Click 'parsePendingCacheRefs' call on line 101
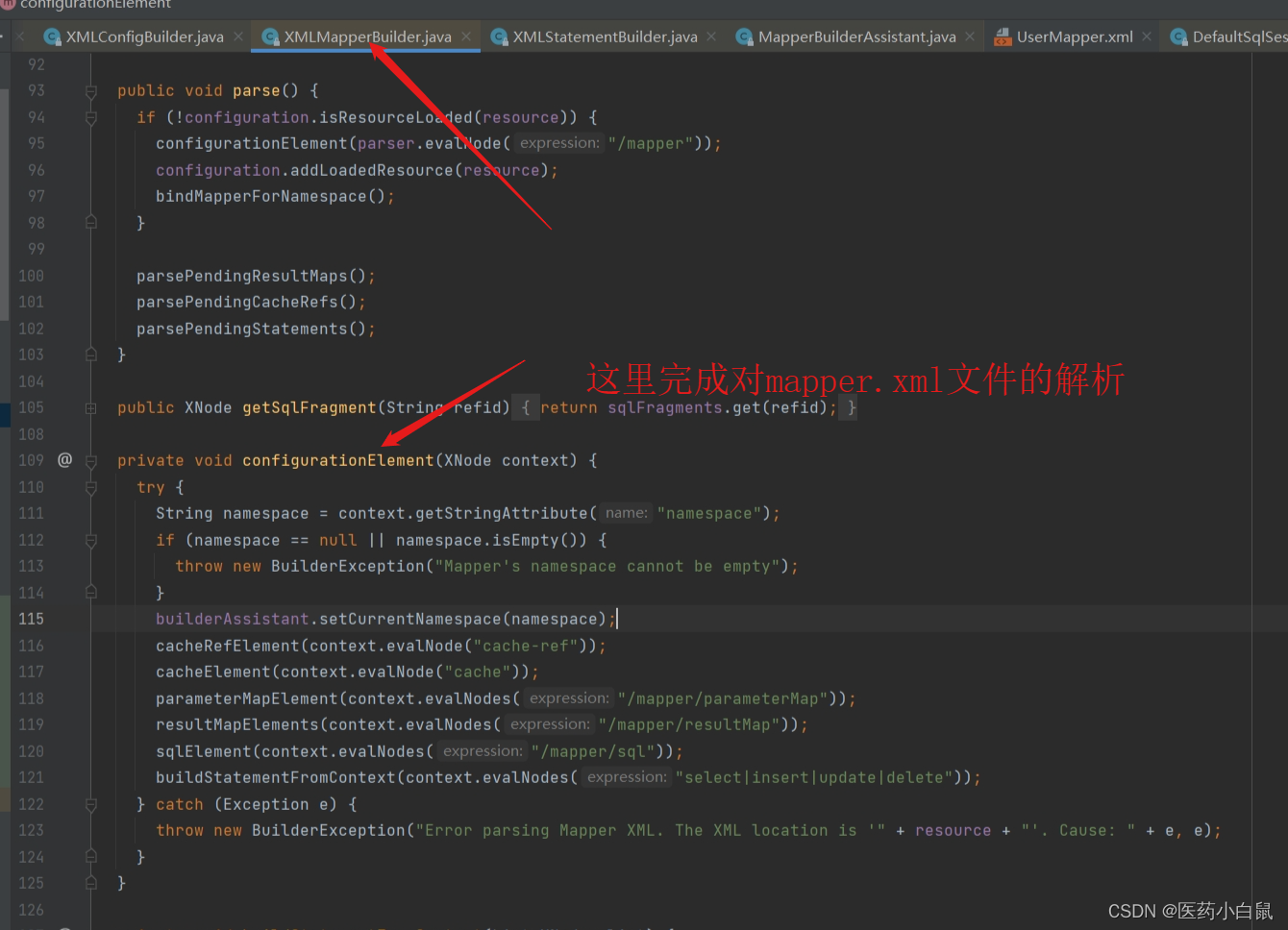Viewport: 1288px width, 930px height. tap(237, 302)
